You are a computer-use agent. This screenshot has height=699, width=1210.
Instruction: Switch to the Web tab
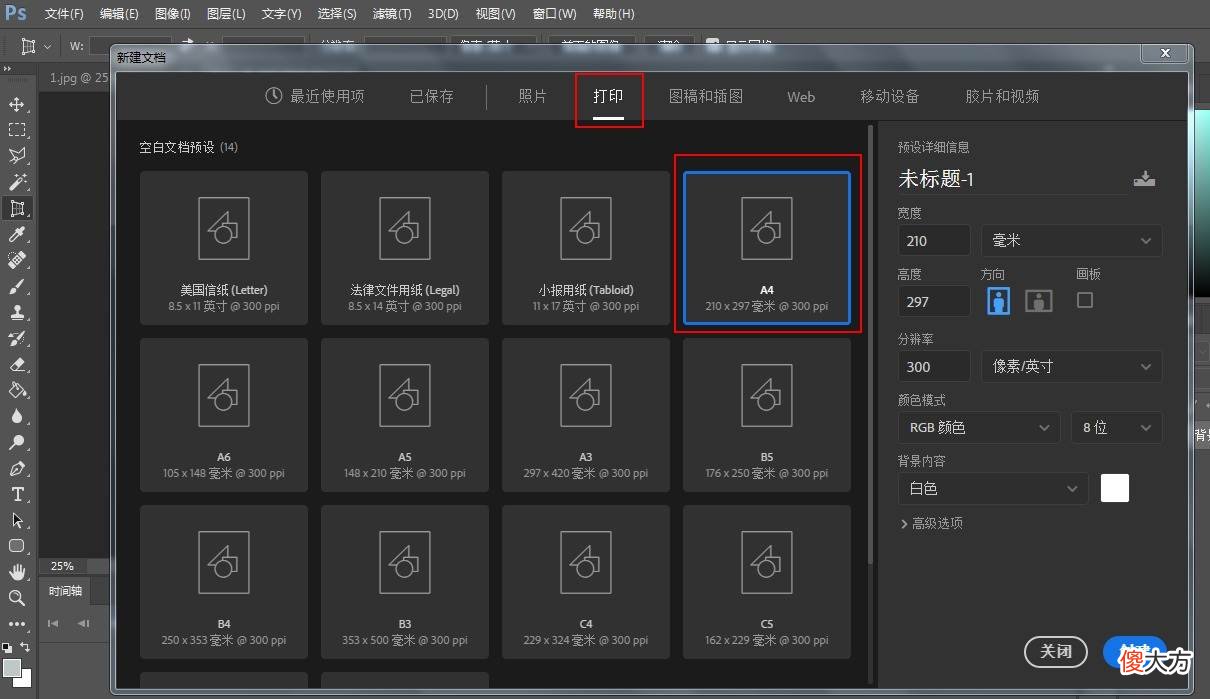801,97
